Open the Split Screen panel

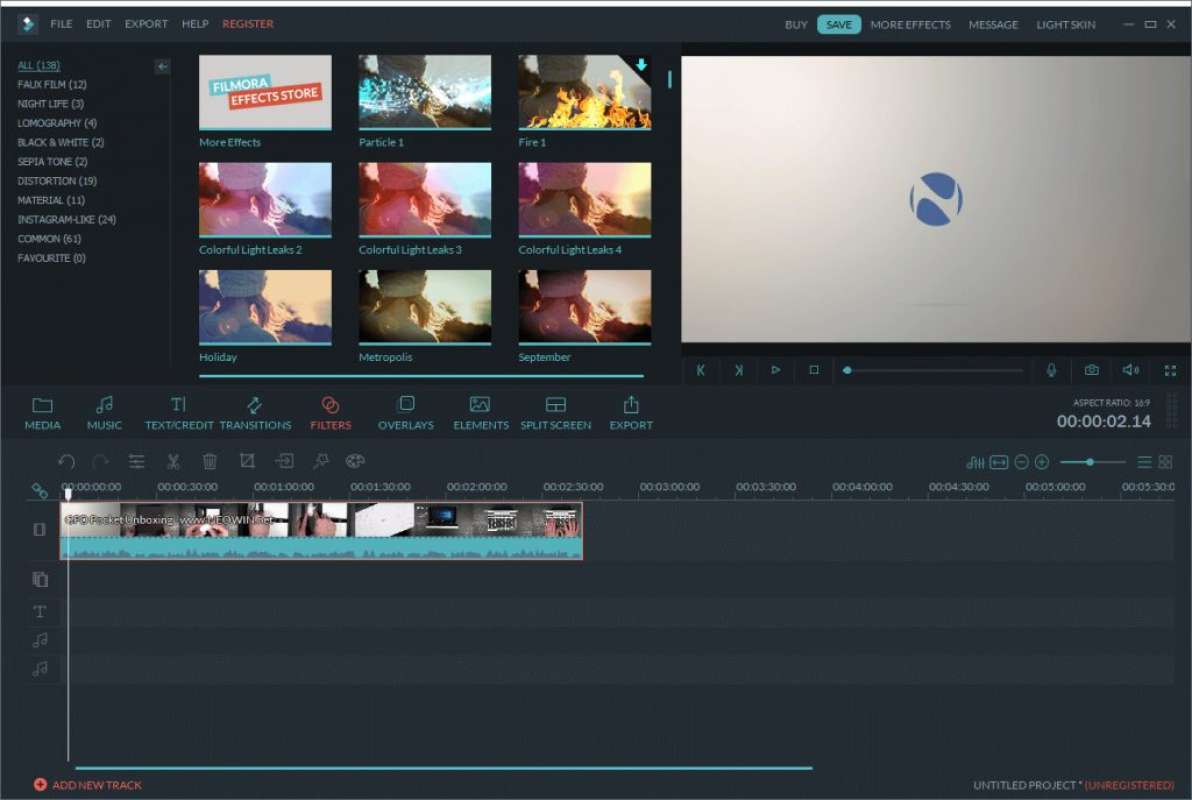[x=555, y=412]
